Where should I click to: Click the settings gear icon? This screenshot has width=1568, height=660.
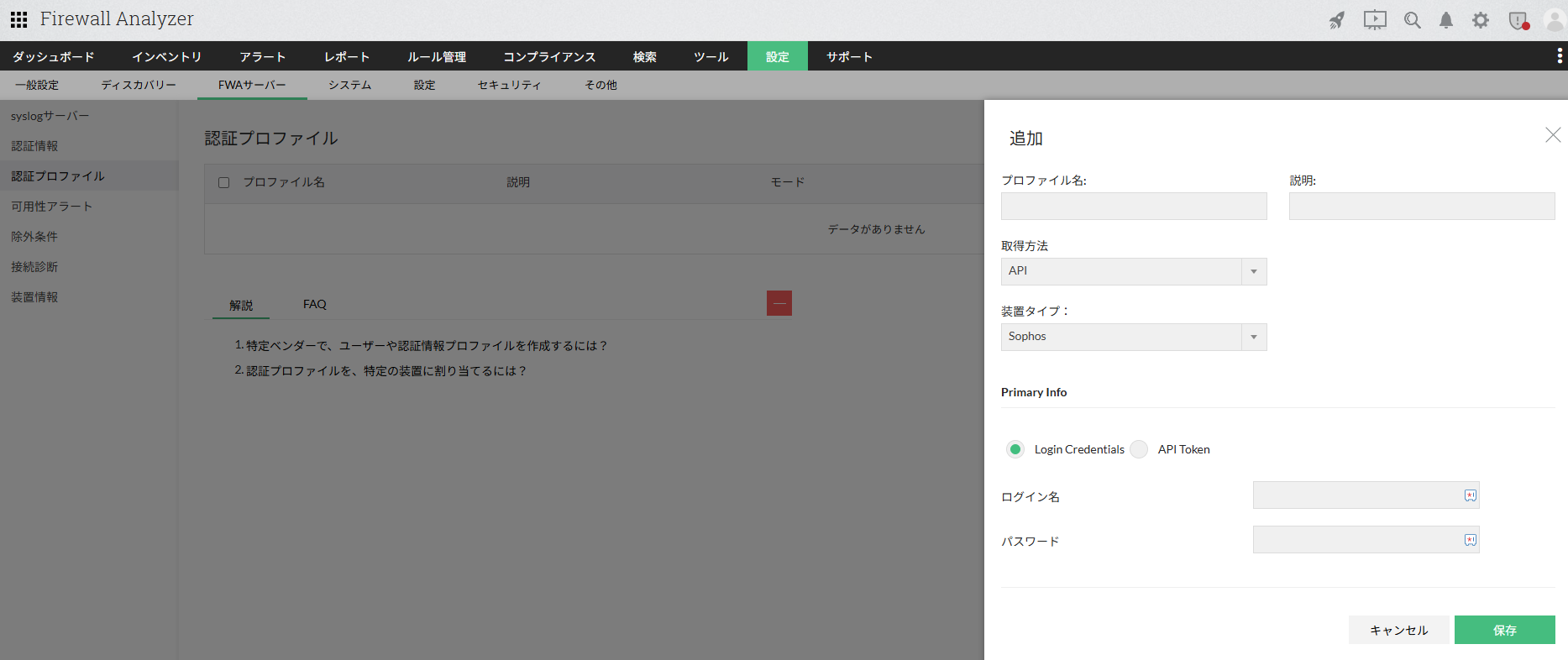pyautogui.click(x=1481, y=20)
